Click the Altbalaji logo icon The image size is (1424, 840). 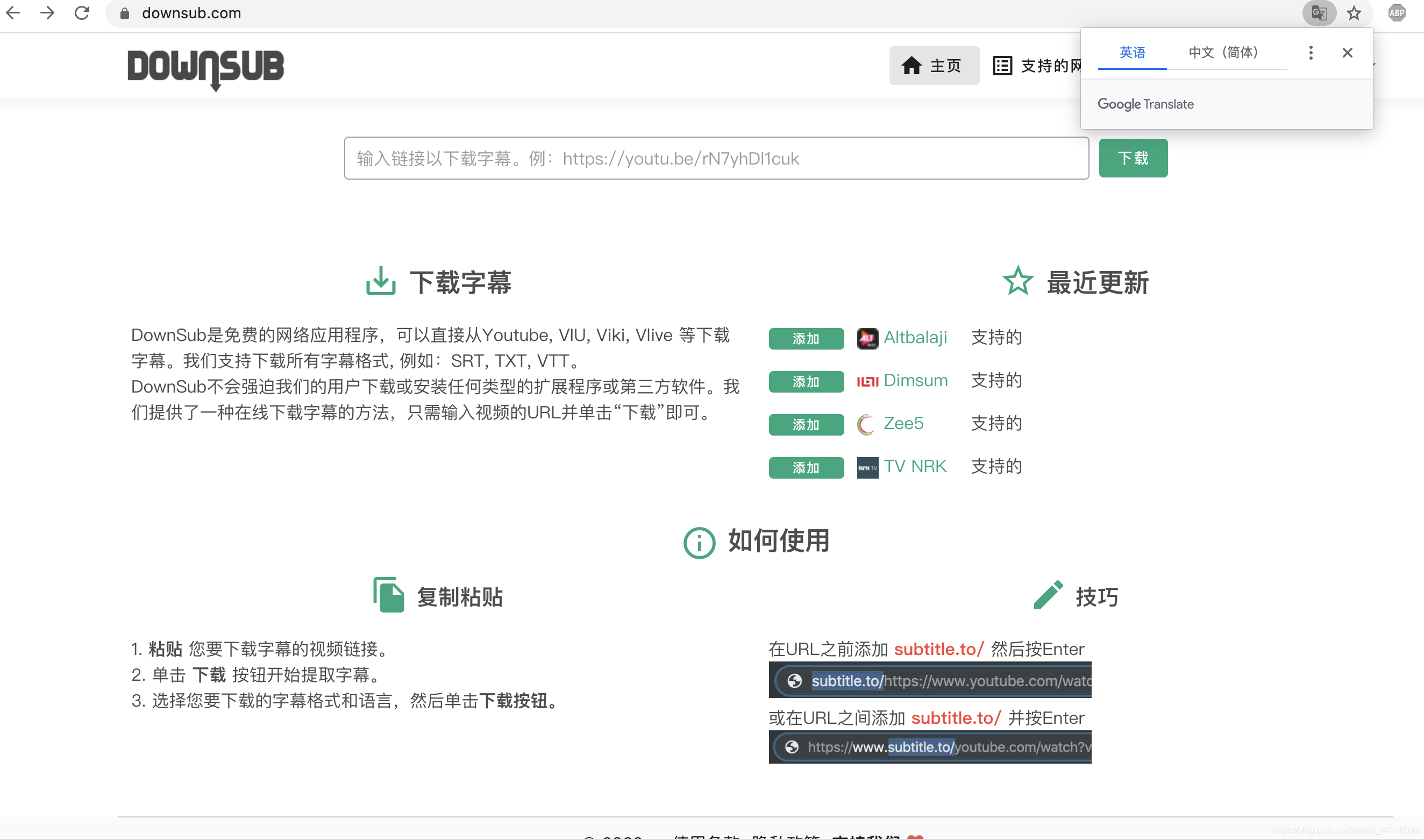867,338
